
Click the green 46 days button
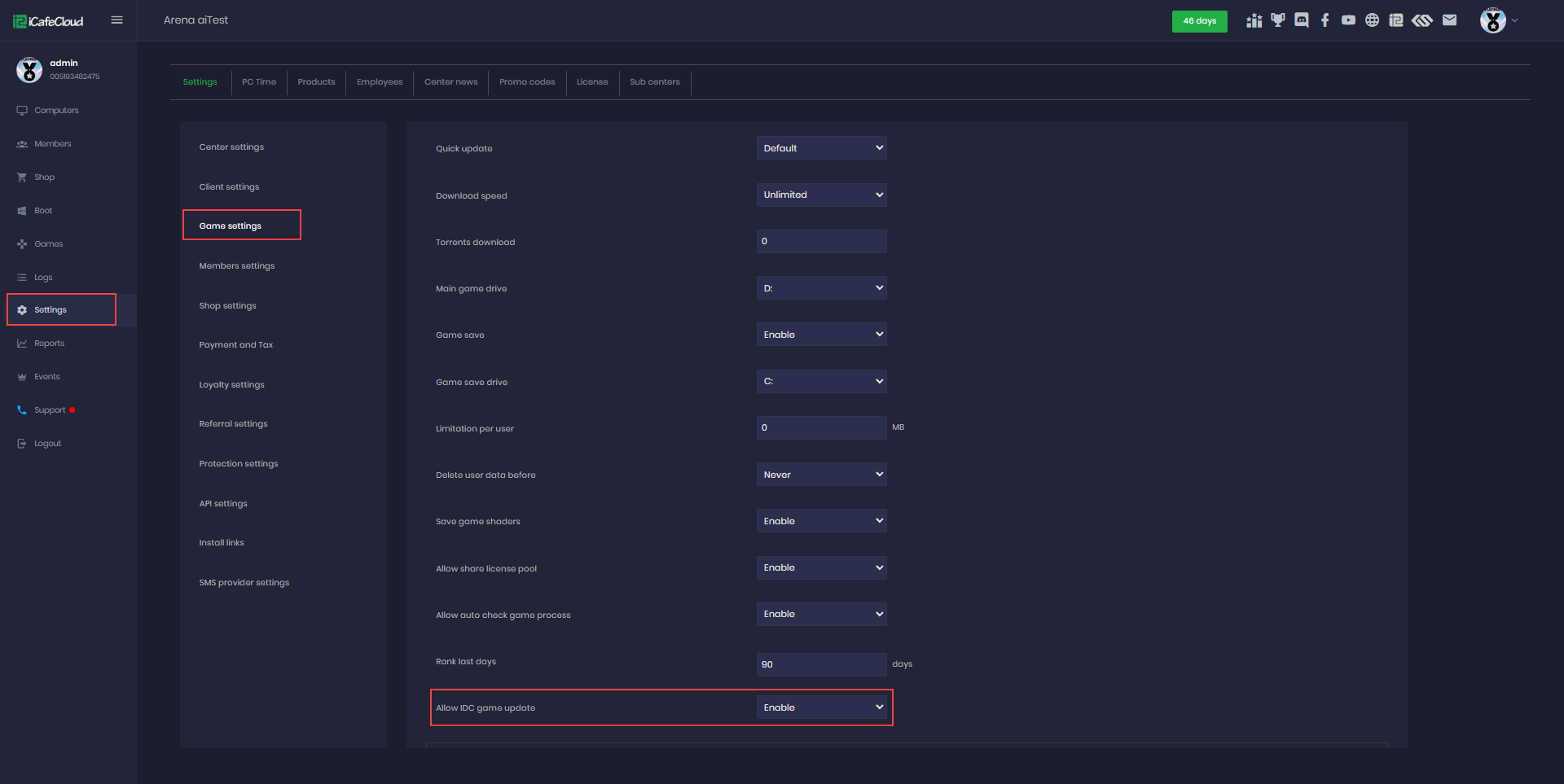coord(1199,21)
